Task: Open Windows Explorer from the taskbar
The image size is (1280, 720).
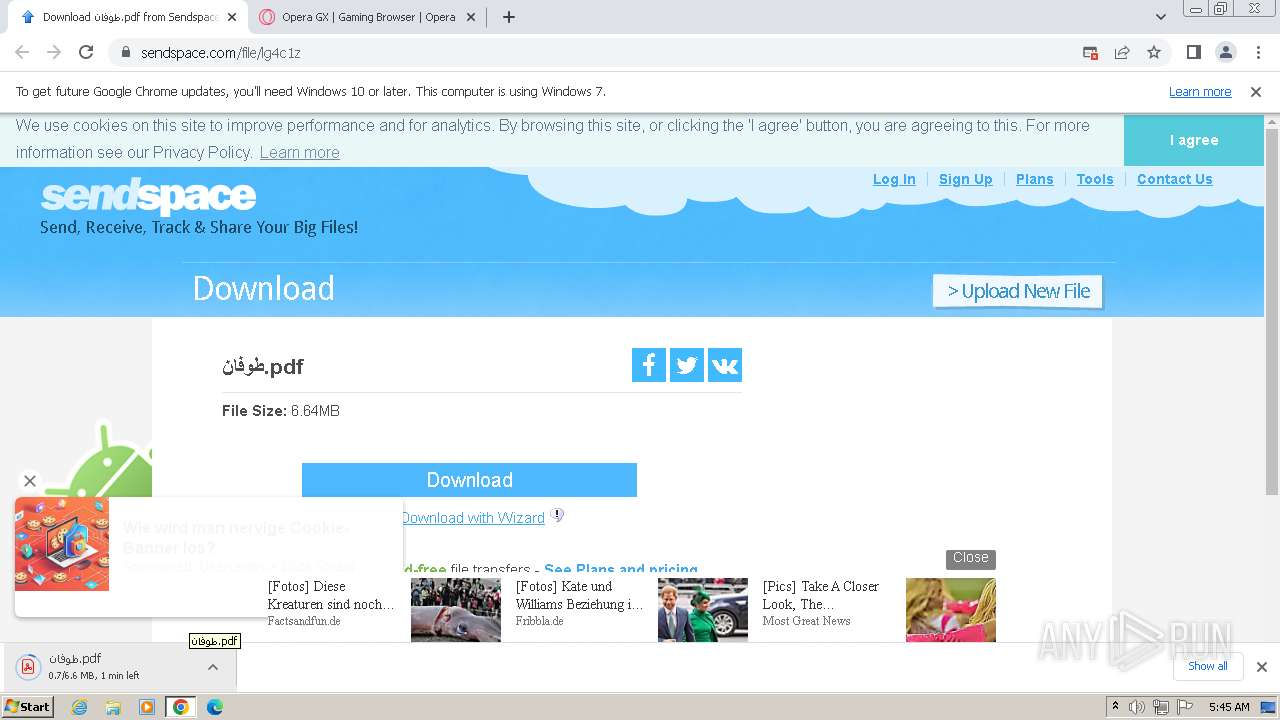Action: coord(113,707)
